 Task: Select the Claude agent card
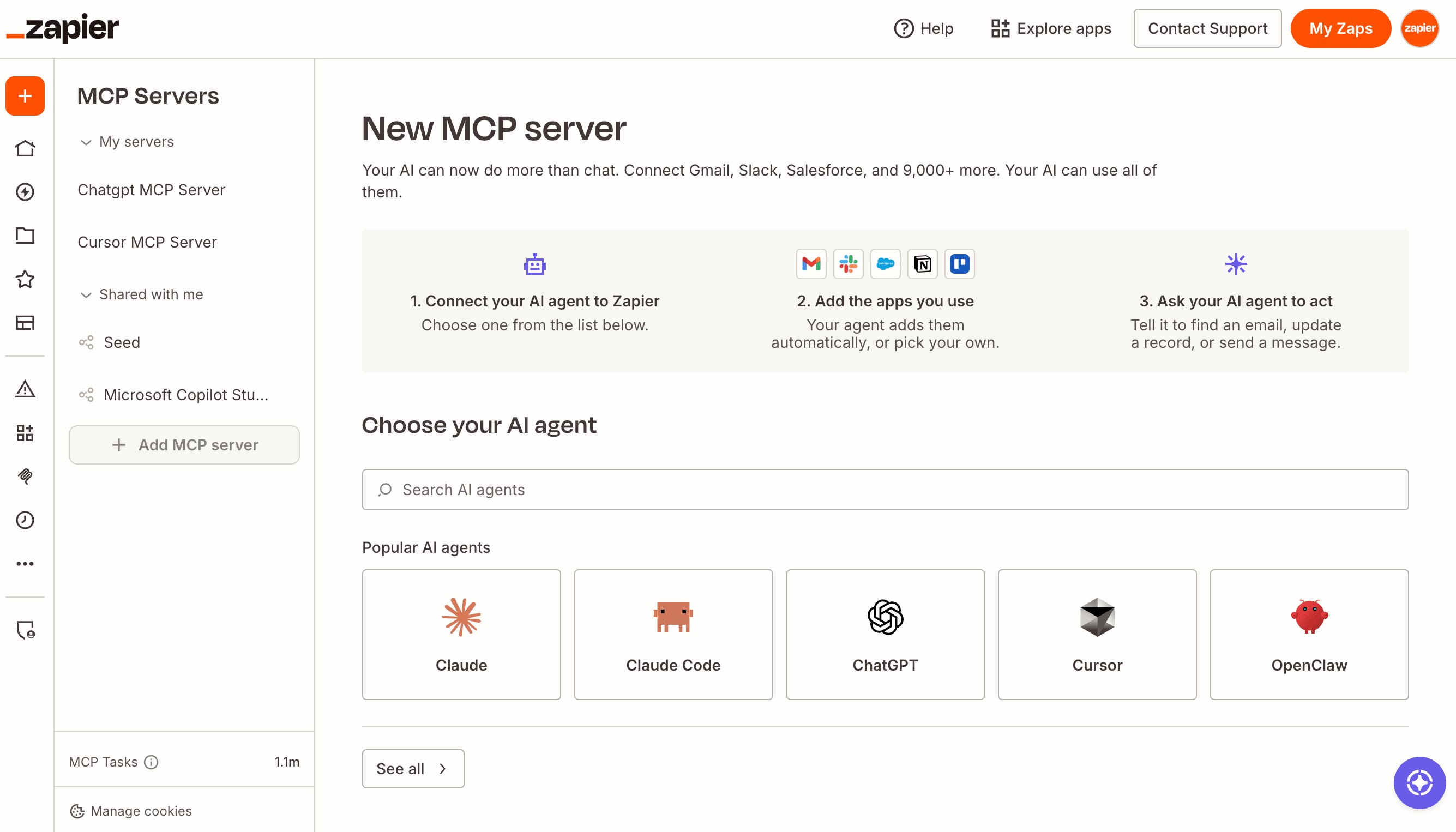[461, 634]
